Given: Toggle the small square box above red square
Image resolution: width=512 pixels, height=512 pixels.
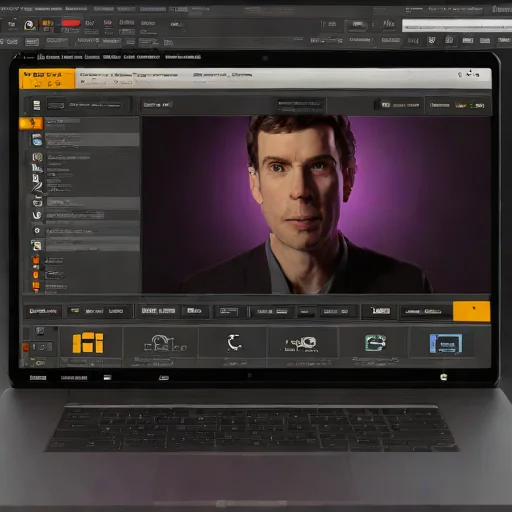Looking at the screenshot, I should pyautogui.click(x=40, y=331).
